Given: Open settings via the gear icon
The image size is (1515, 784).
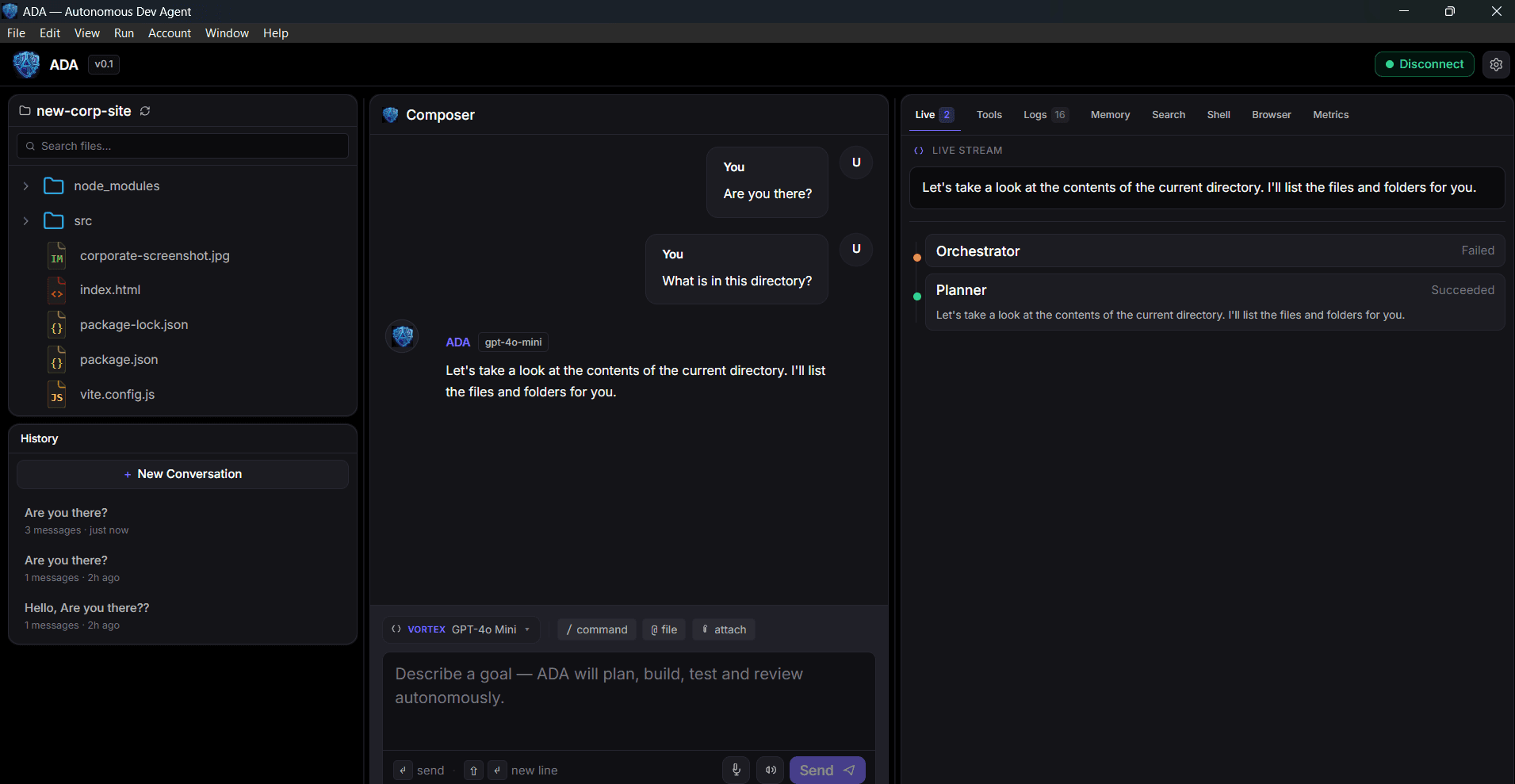Looking at the screenshot, I should point(1495,64).
